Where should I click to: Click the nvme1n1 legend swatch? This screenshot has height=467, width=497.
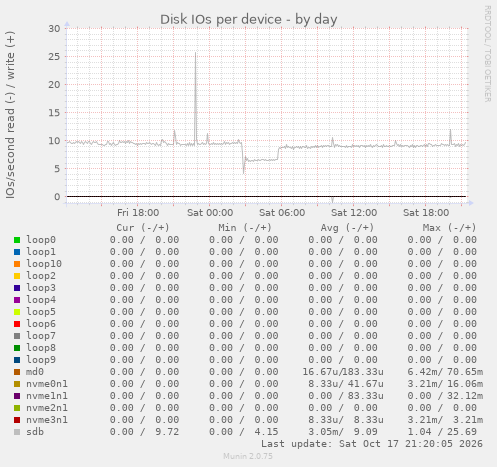click(17, 396)
